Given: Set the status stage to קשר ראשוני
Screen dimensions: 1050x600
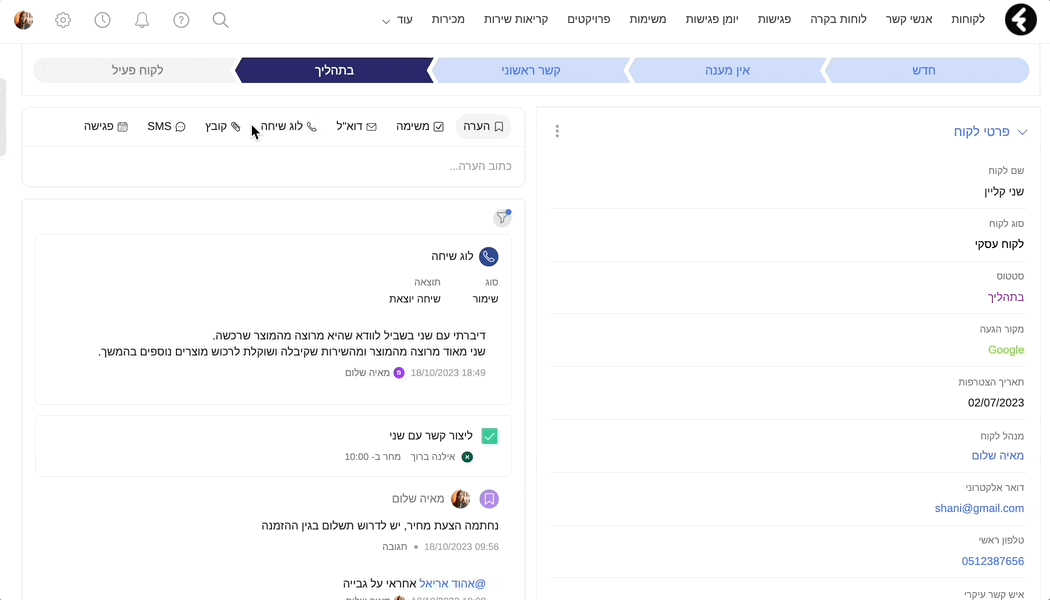Looking at the screenshot, I should 531,70.
